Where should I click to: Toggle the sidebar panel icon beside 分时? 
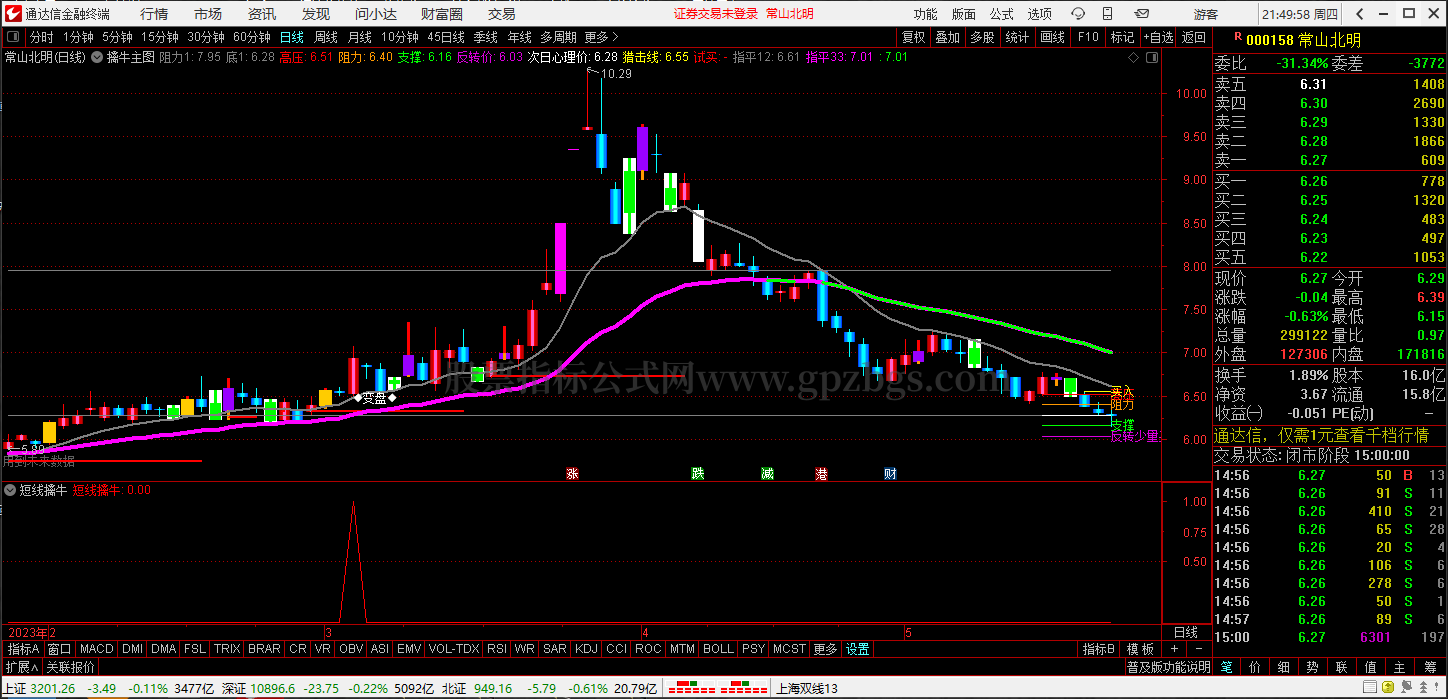point(13,37)
